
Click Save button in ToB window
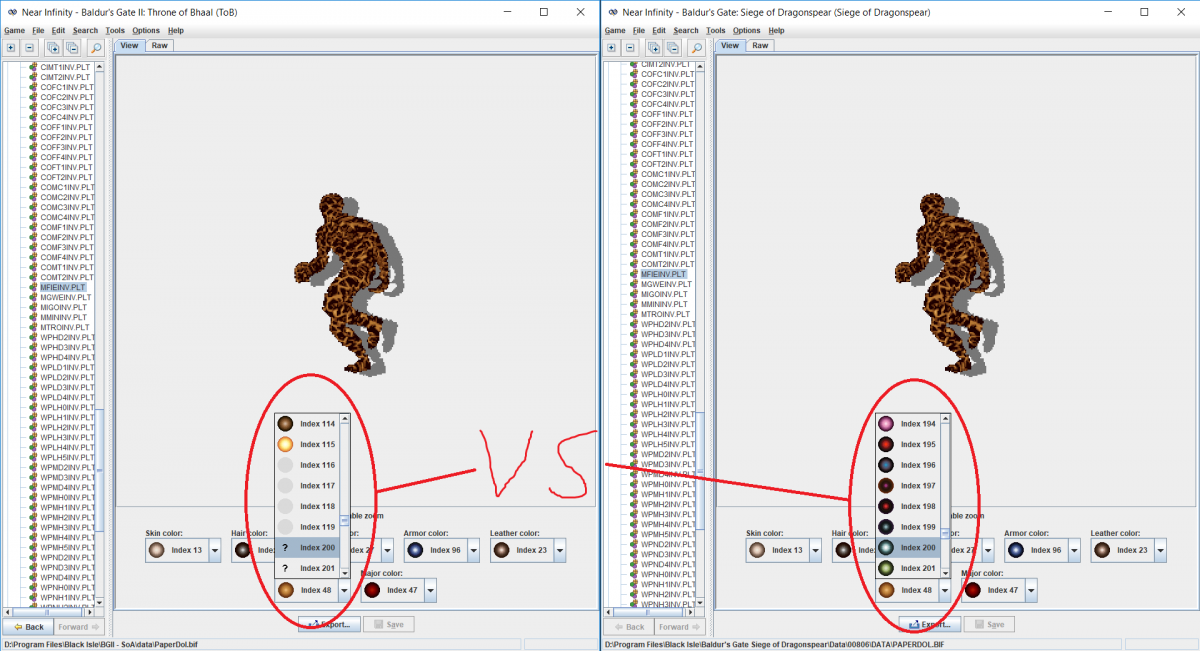pyautogui.click(x=388, y=624)
